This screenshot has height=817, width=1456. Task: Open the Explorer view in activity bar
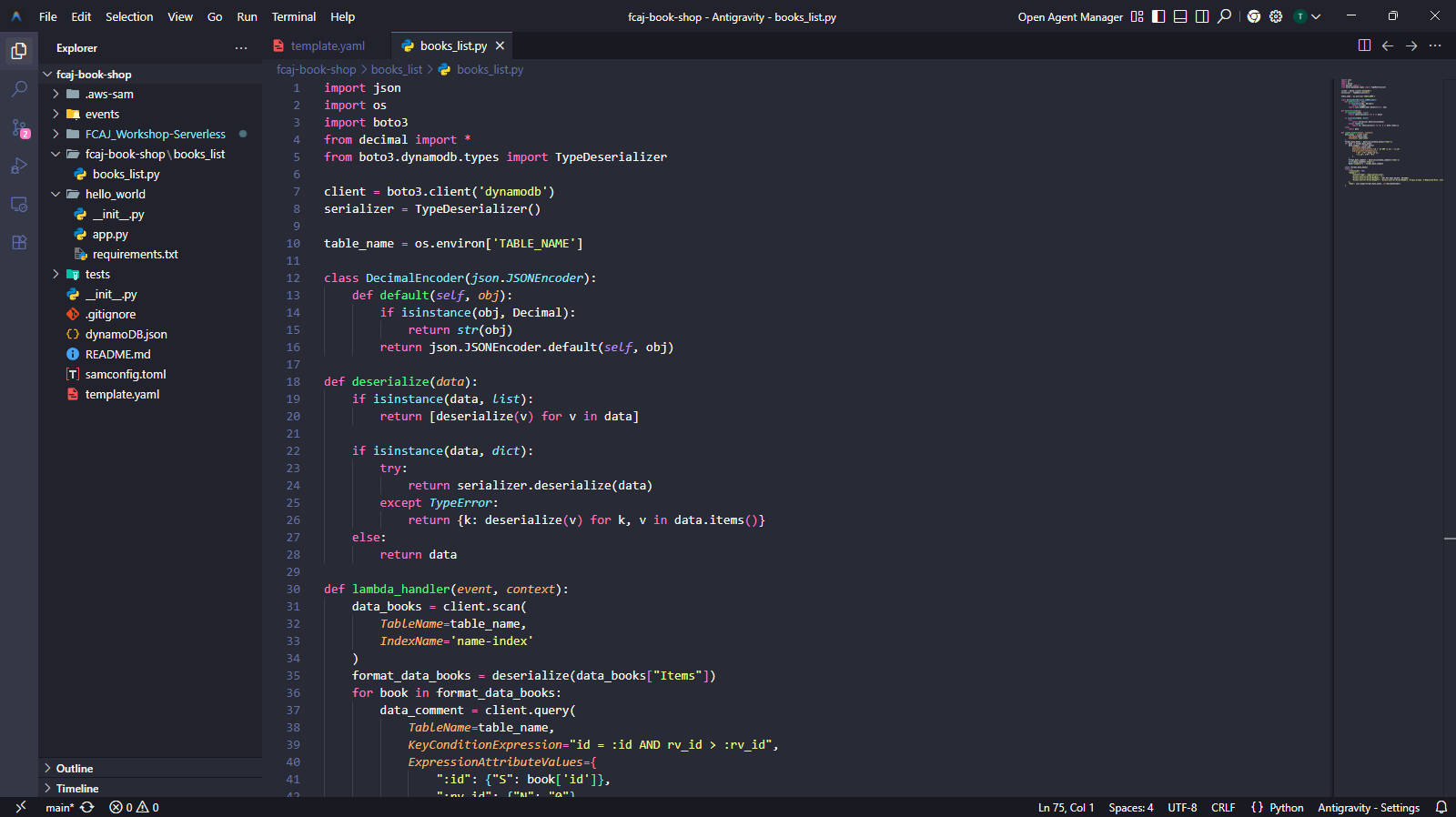point(19,51)
